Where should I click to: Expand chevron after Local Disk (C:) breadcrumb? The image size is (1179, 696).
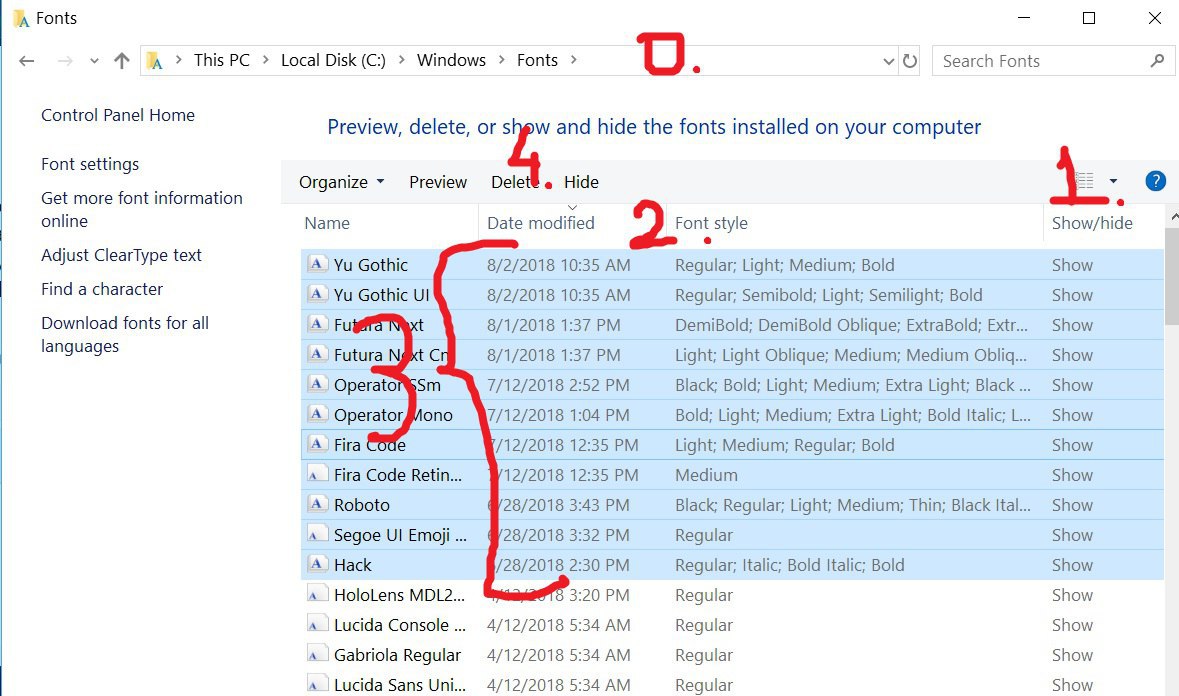pos(402,60)
